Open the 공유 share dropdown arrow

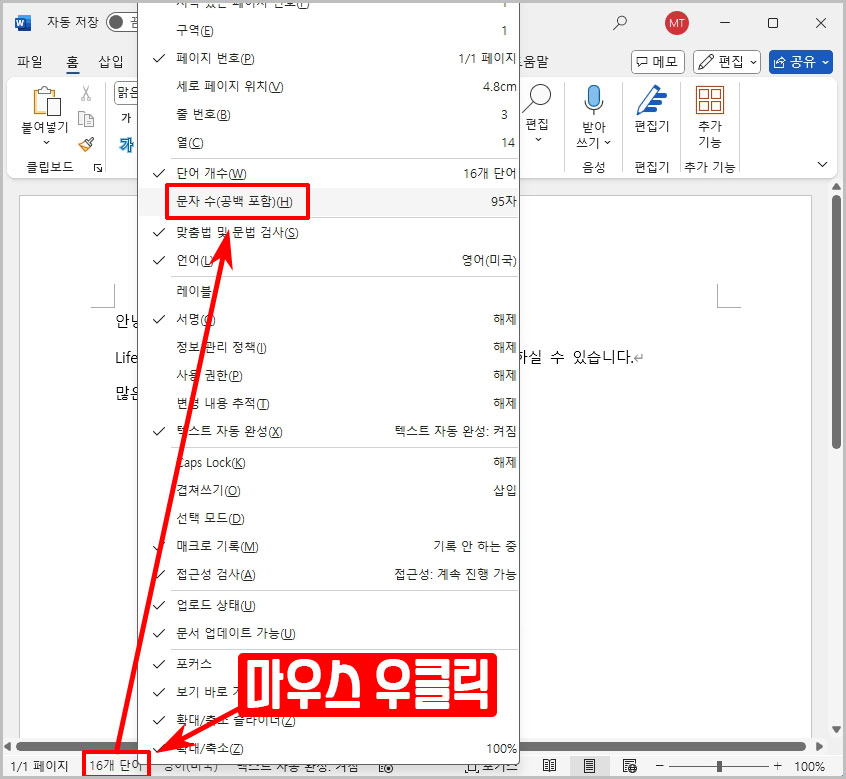(x=824, y=62)
